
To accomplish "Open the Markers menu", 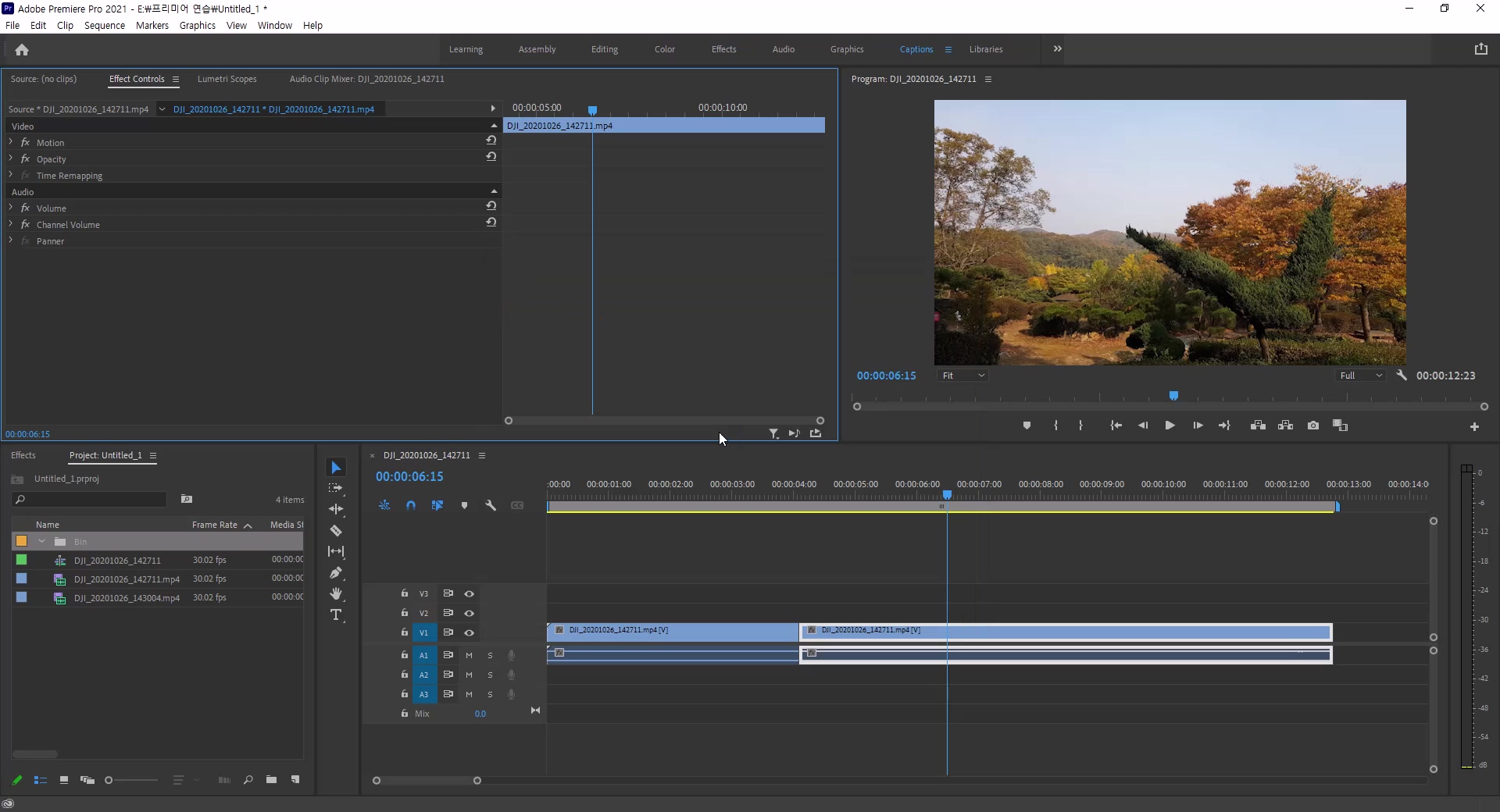I will click(152, 25).
